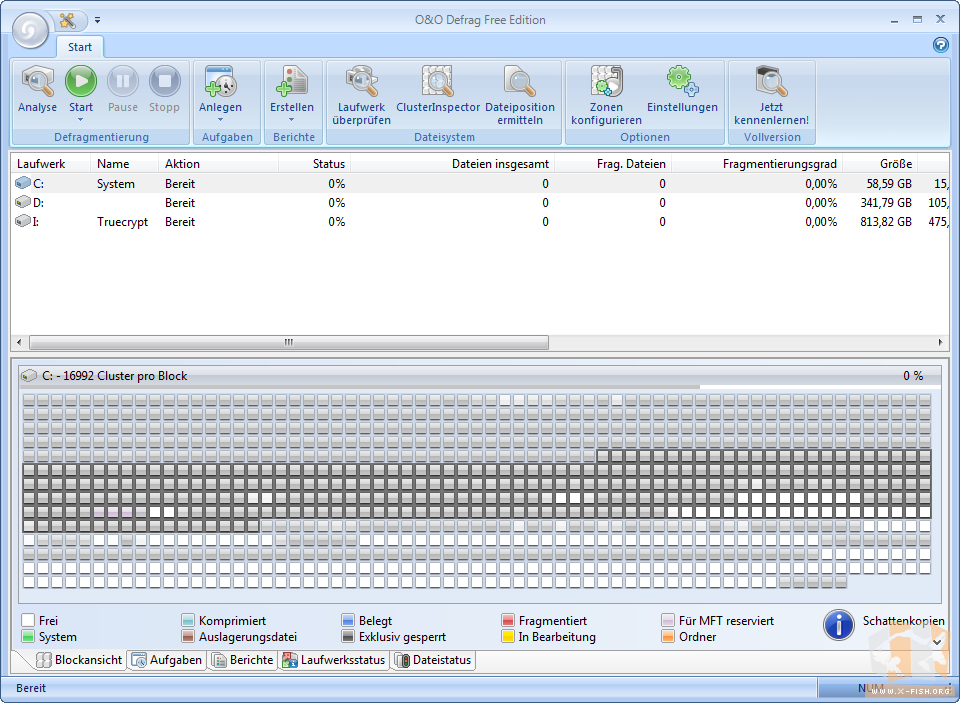Start defragmentation with the green play icon

[x=81, y=81]
